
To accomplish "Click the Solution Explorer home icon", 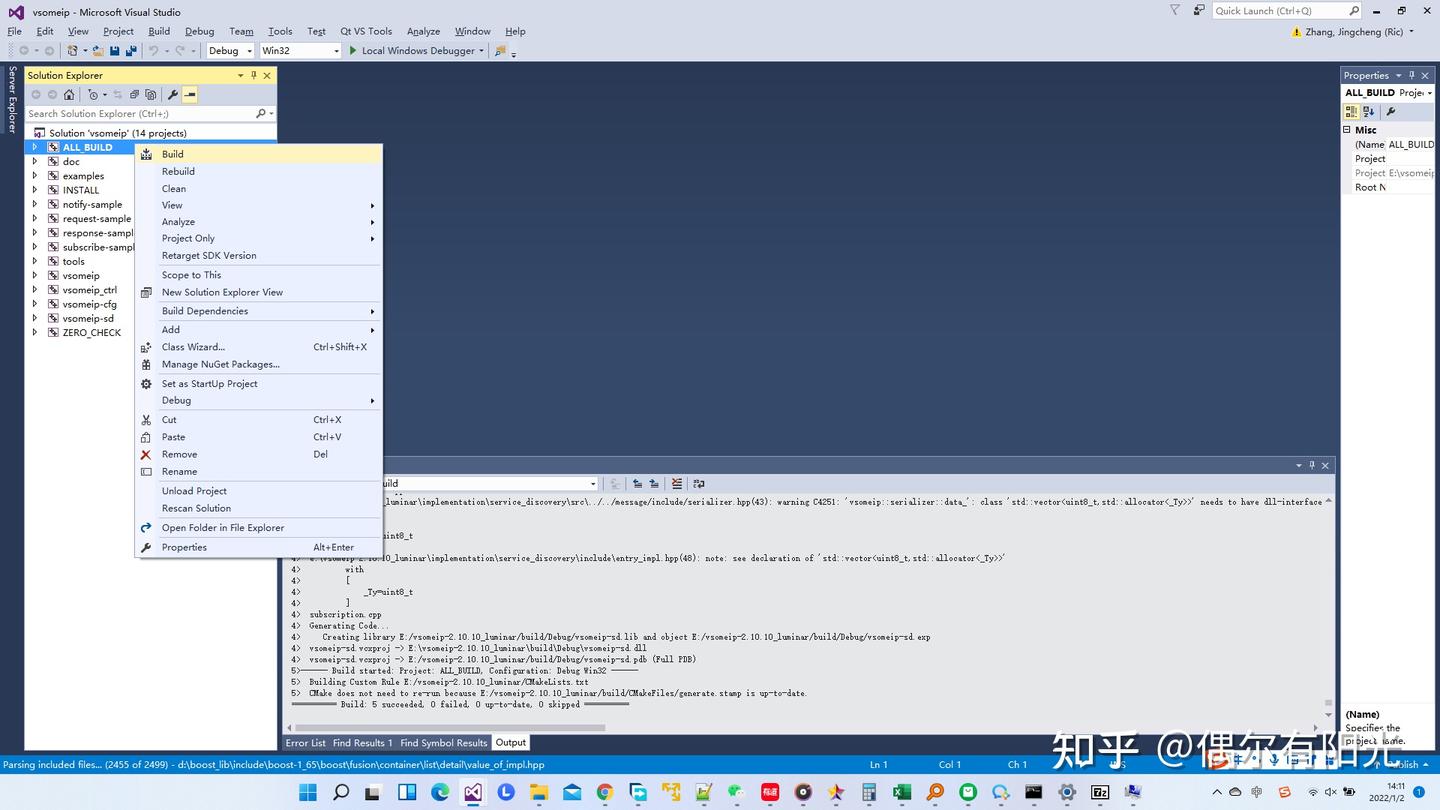I will pos(69,93).
